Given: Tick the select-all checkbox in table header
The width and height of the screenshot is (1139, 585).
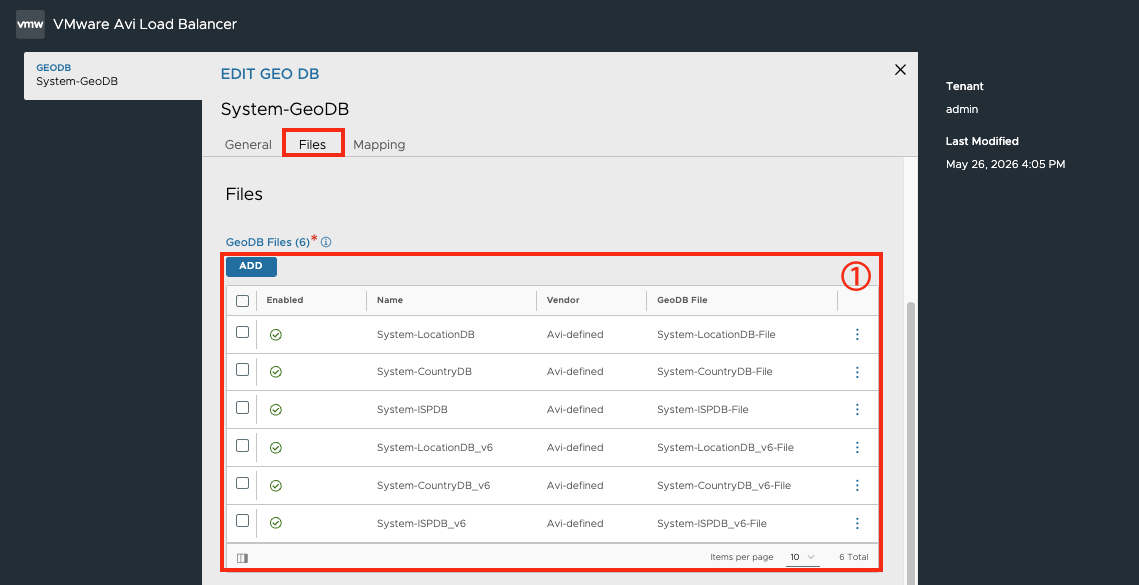Looking at the screenshot, I should [243, 301].
